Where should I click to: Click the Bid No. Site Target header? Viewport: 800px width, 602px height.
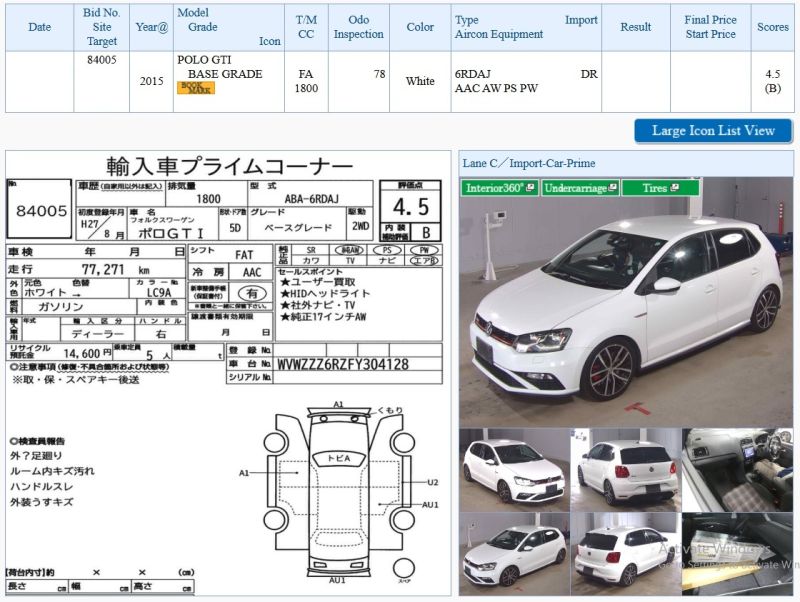pos(102,27)
